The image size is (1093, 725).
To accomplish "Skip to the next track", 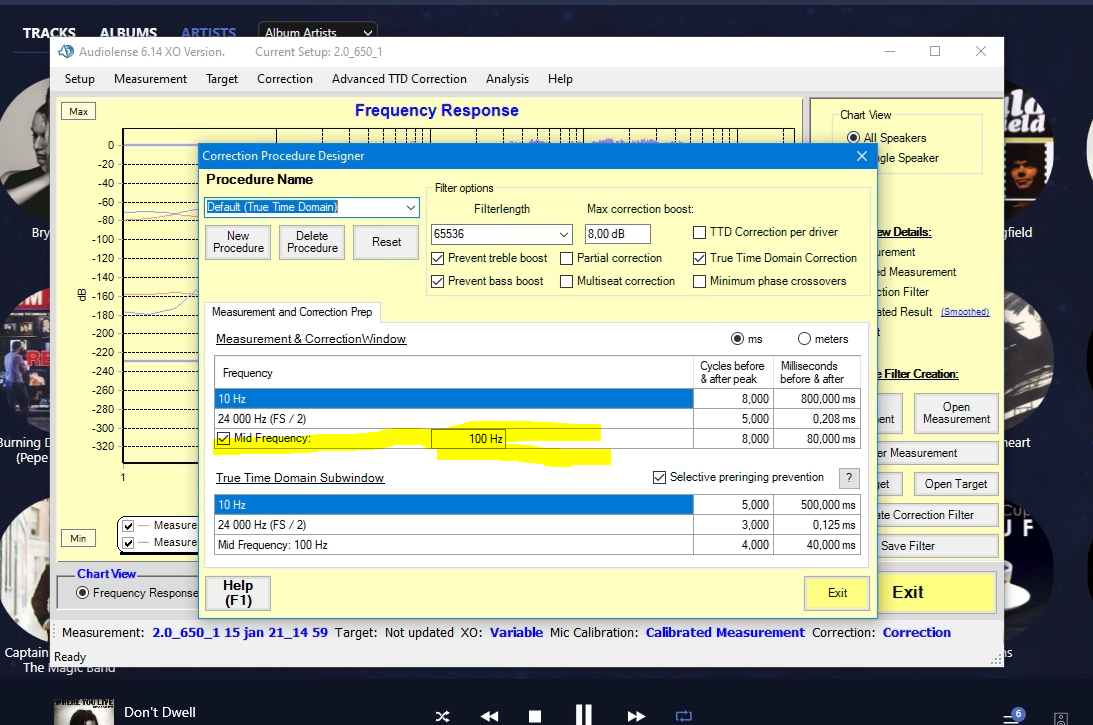I will 636,716.
